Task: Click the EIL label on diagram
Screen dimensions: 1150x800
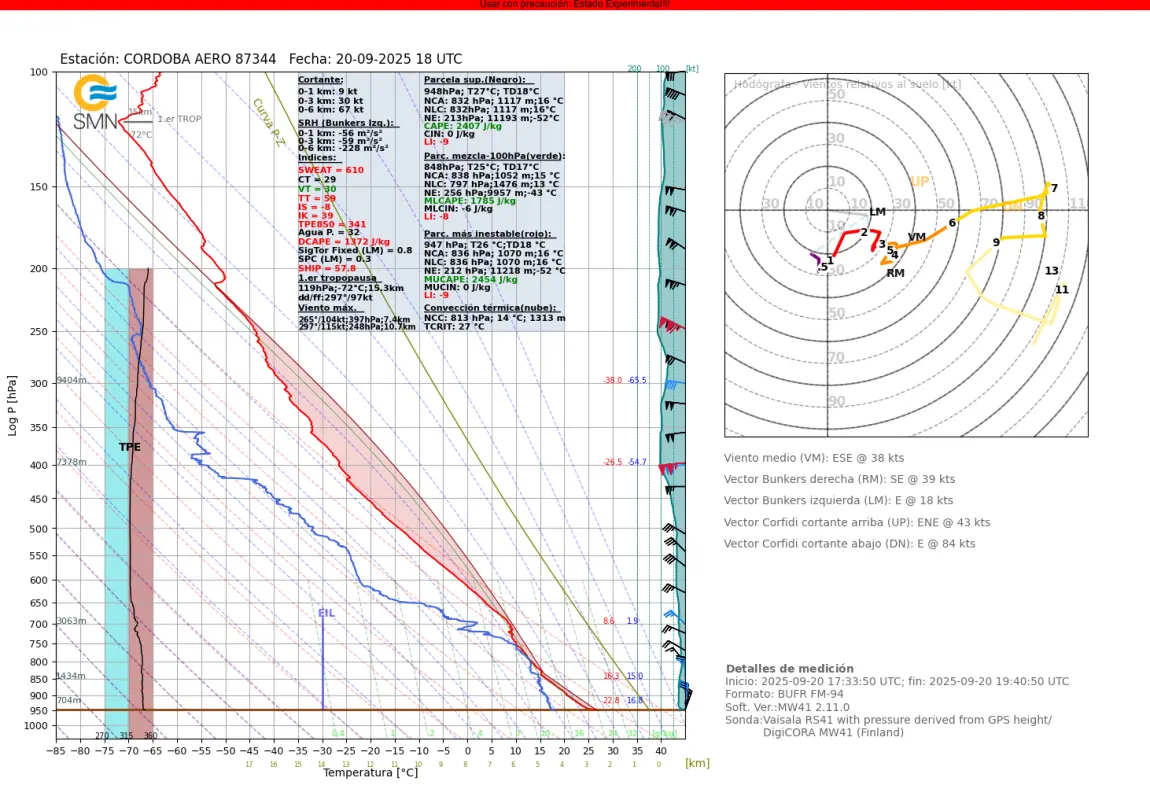Action: [x=326, y=613]
